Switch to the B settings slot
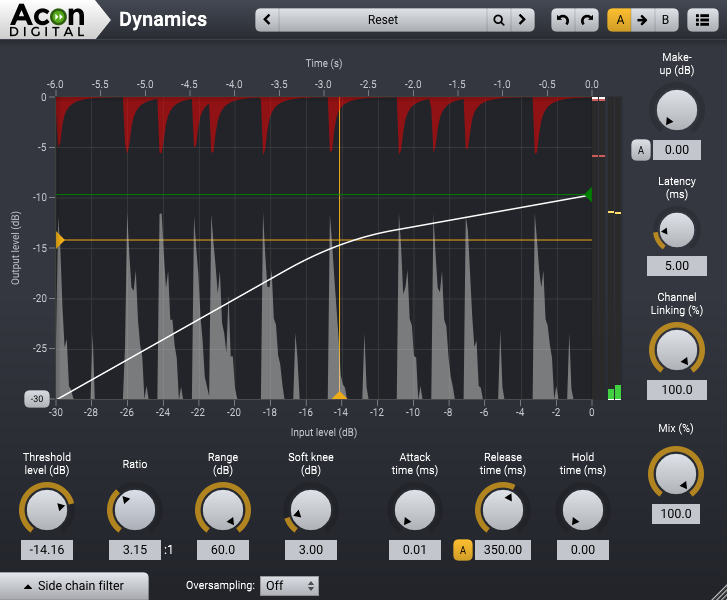727x600 pixels. (x=665, y=20)
